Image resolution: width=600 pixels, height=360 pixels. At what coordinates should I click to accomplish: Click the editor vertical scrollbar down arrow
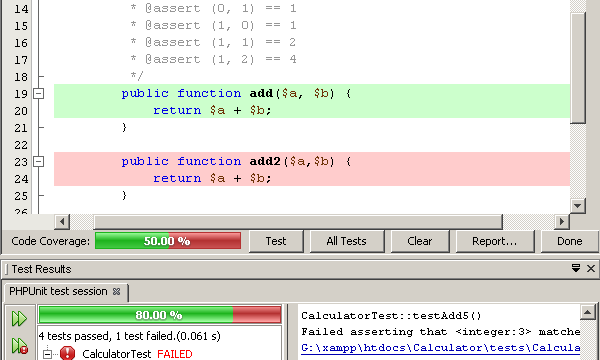pos(577,206)
